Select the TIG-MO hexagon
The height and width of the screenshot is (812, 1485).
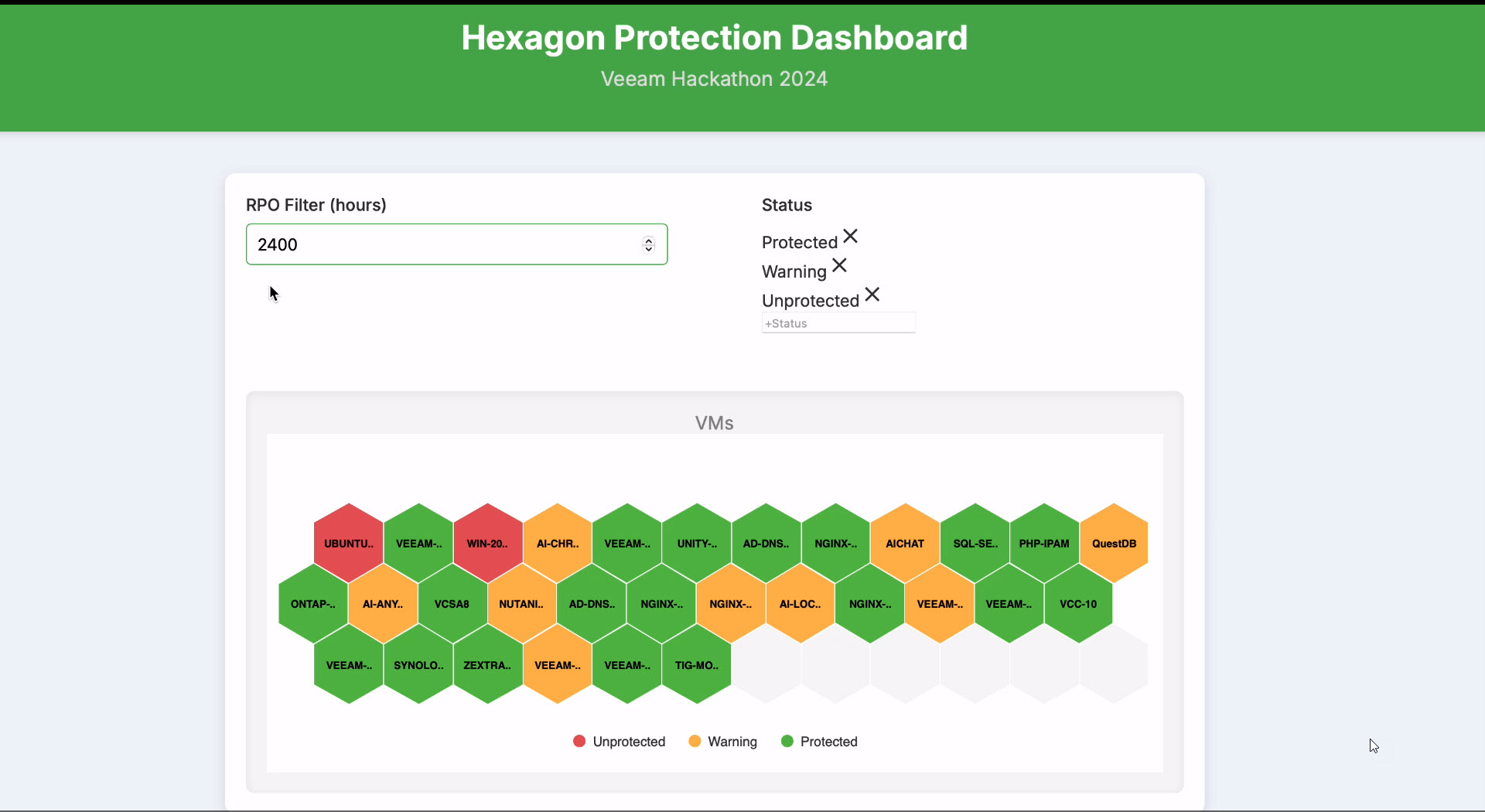(x=695, y=665)
